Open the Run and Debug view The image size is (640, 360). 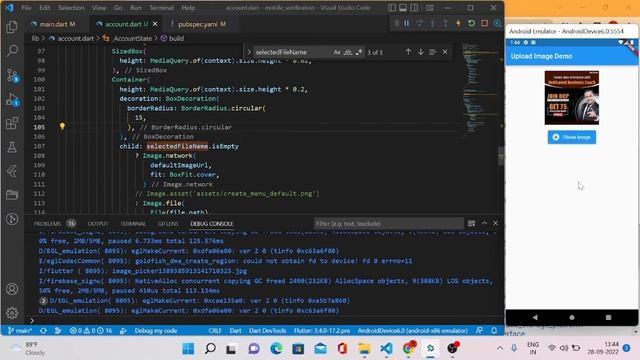pyautogui.click(x=12, y=100)
